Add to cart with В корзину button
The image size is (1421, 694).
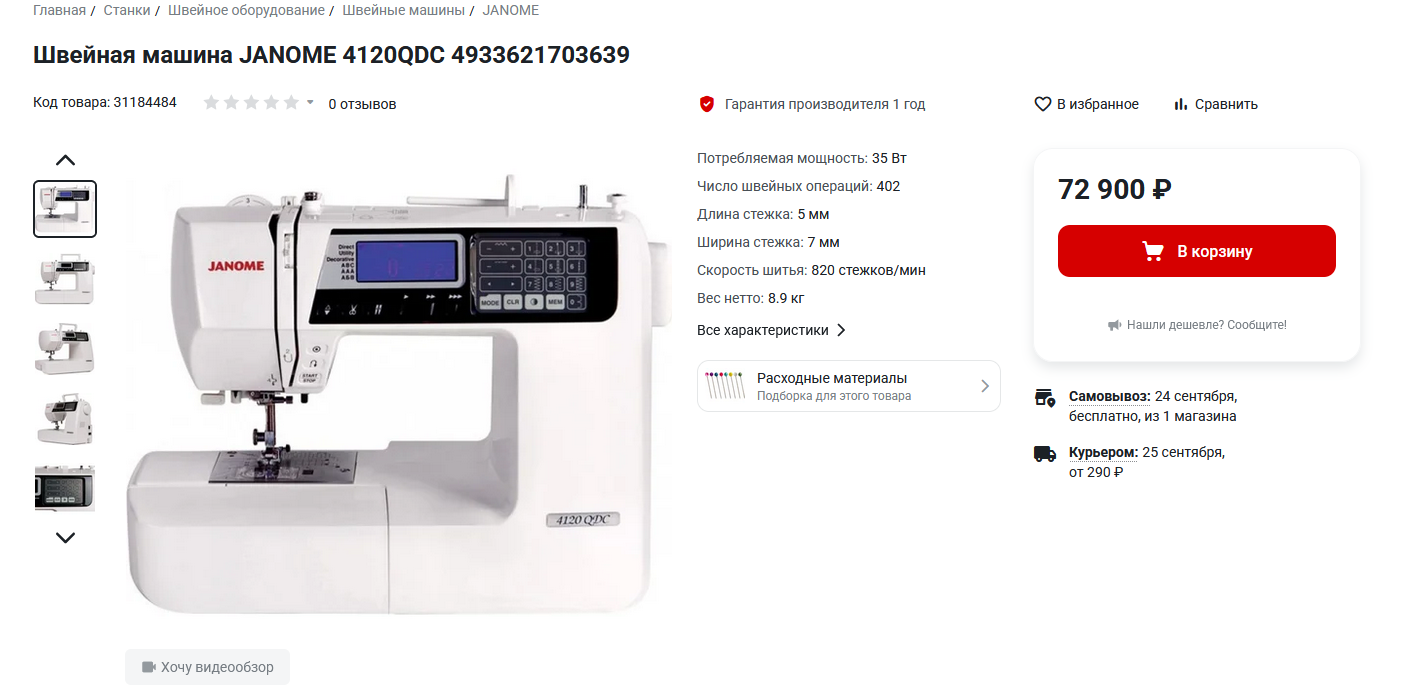pyautogui.click(x=1197, y=251)
